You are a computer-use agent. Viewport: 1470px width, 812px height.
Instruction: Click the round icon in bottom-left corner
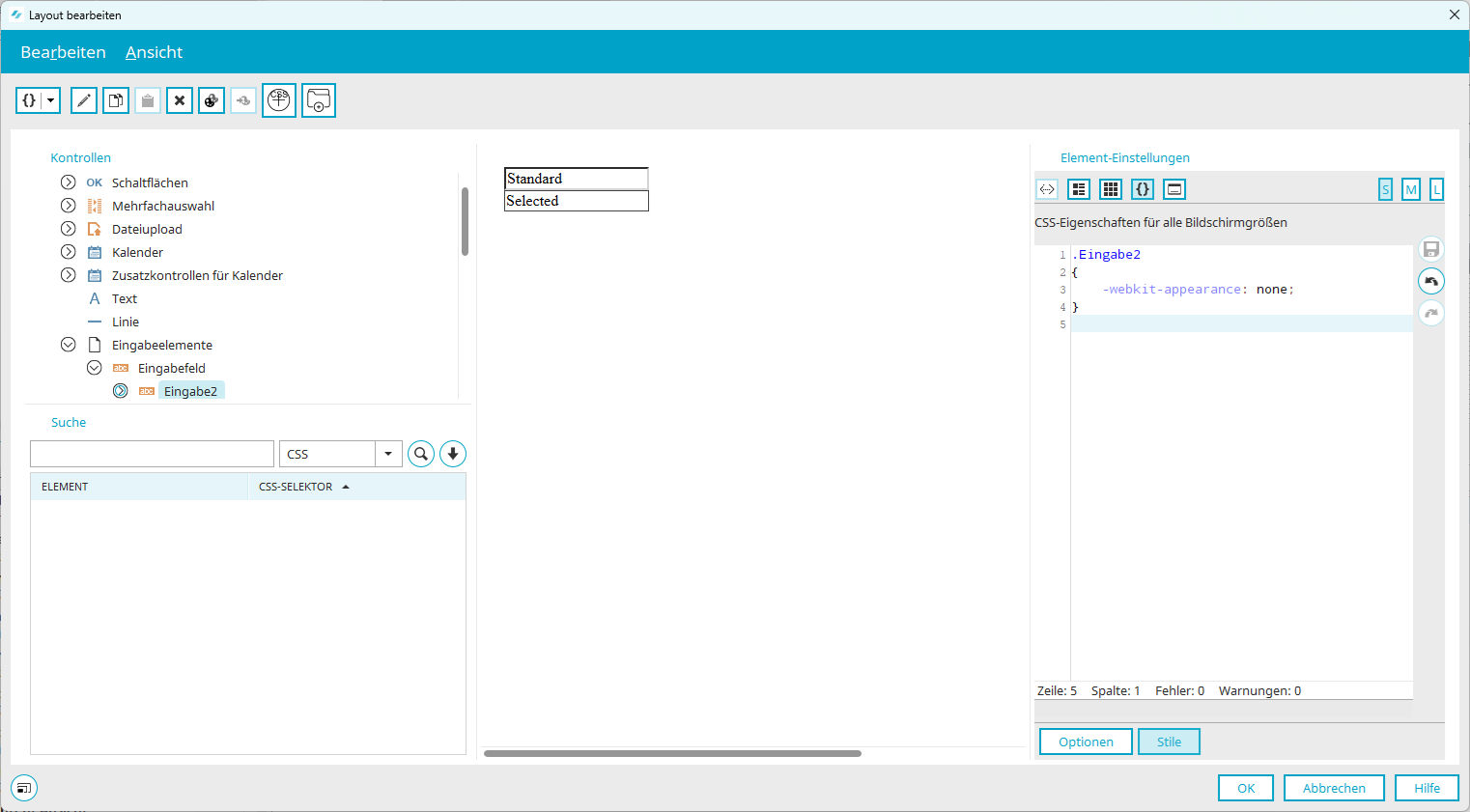tap(24, 788)
